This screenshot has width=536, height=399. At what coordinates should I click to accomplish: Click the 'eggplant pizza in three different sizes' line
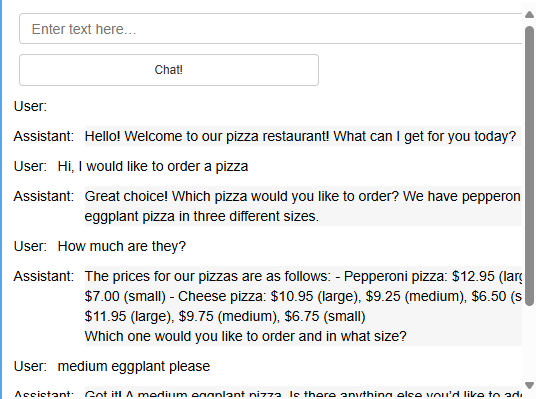point(202,216)
